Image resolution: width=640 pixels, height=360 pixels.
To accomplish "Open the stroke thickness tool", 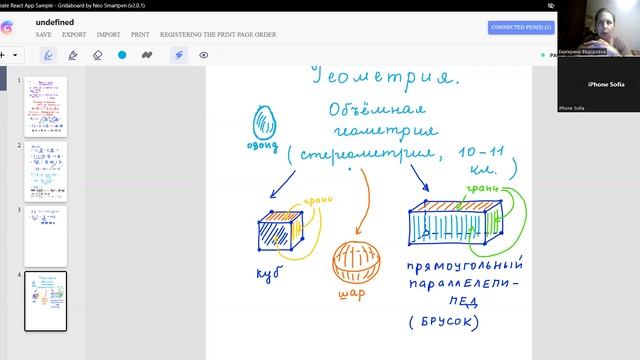I will (147, 55).
